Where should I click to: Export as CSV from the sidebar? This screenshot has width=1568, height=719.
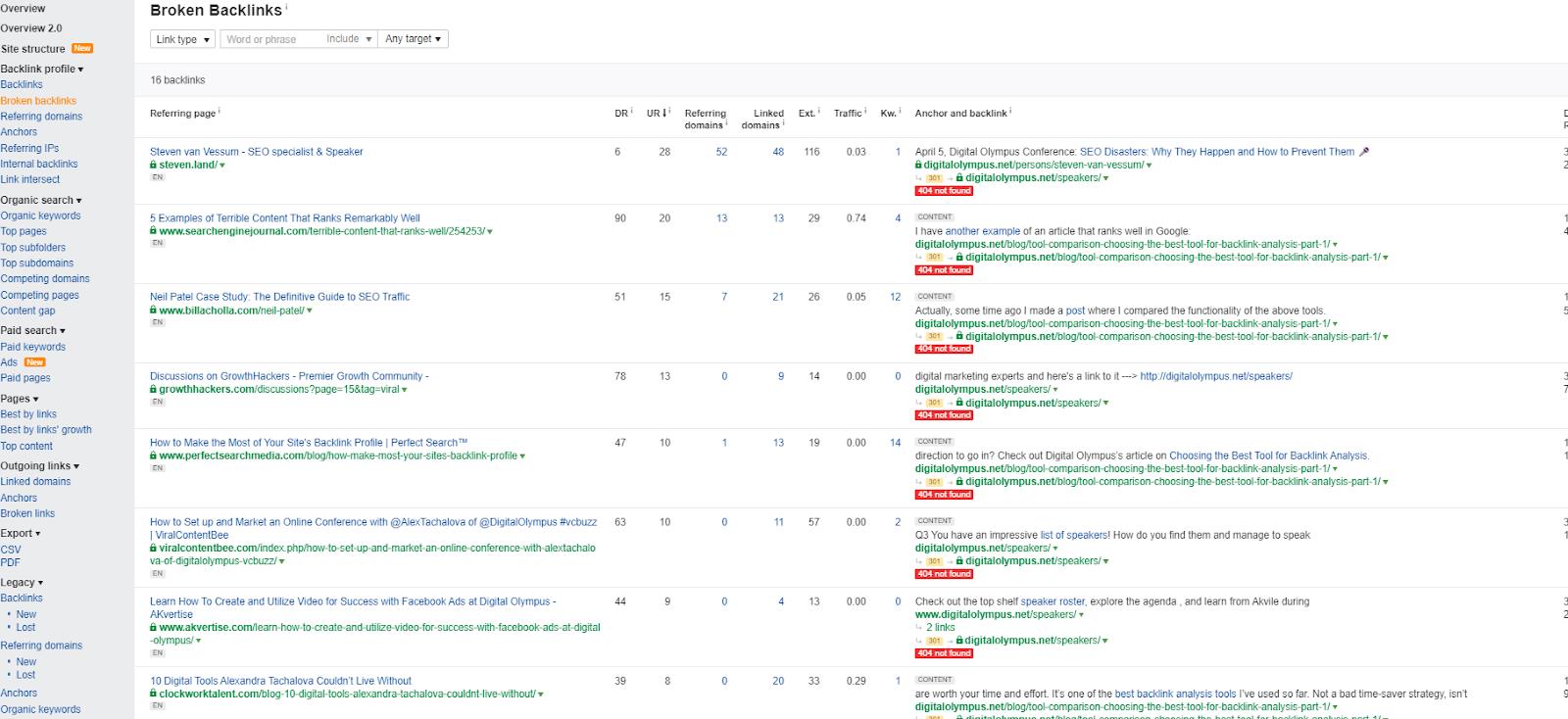[x=11, y=550]
